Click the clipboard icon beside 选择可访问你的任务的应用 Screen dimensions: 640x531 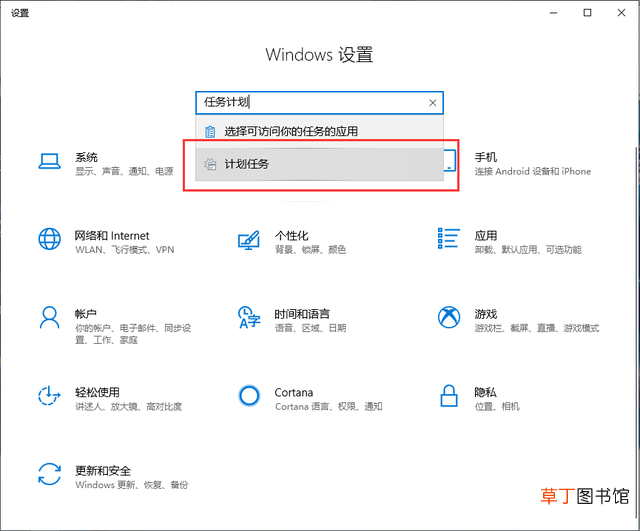[210, 131]
